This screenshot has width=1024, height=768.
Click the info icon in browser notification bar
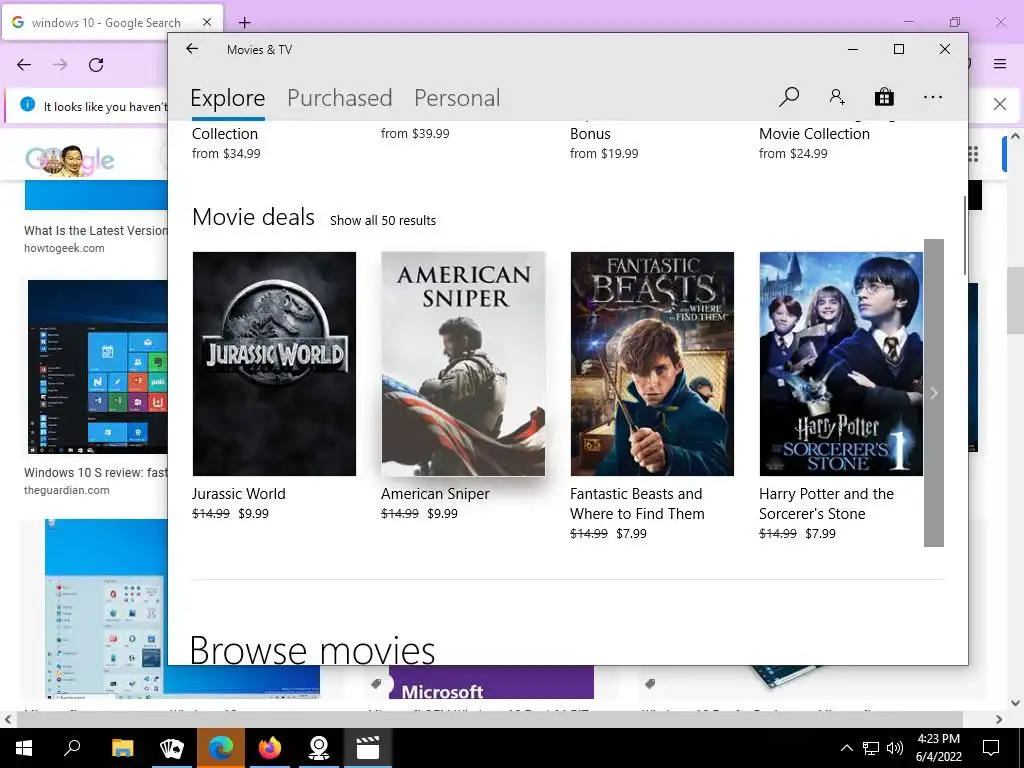(x=27, y=104)
